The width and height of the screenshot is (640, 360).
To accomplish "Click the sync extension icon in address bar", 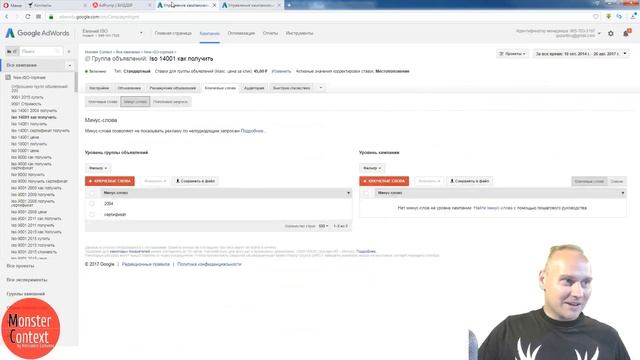I will [619, 17].
